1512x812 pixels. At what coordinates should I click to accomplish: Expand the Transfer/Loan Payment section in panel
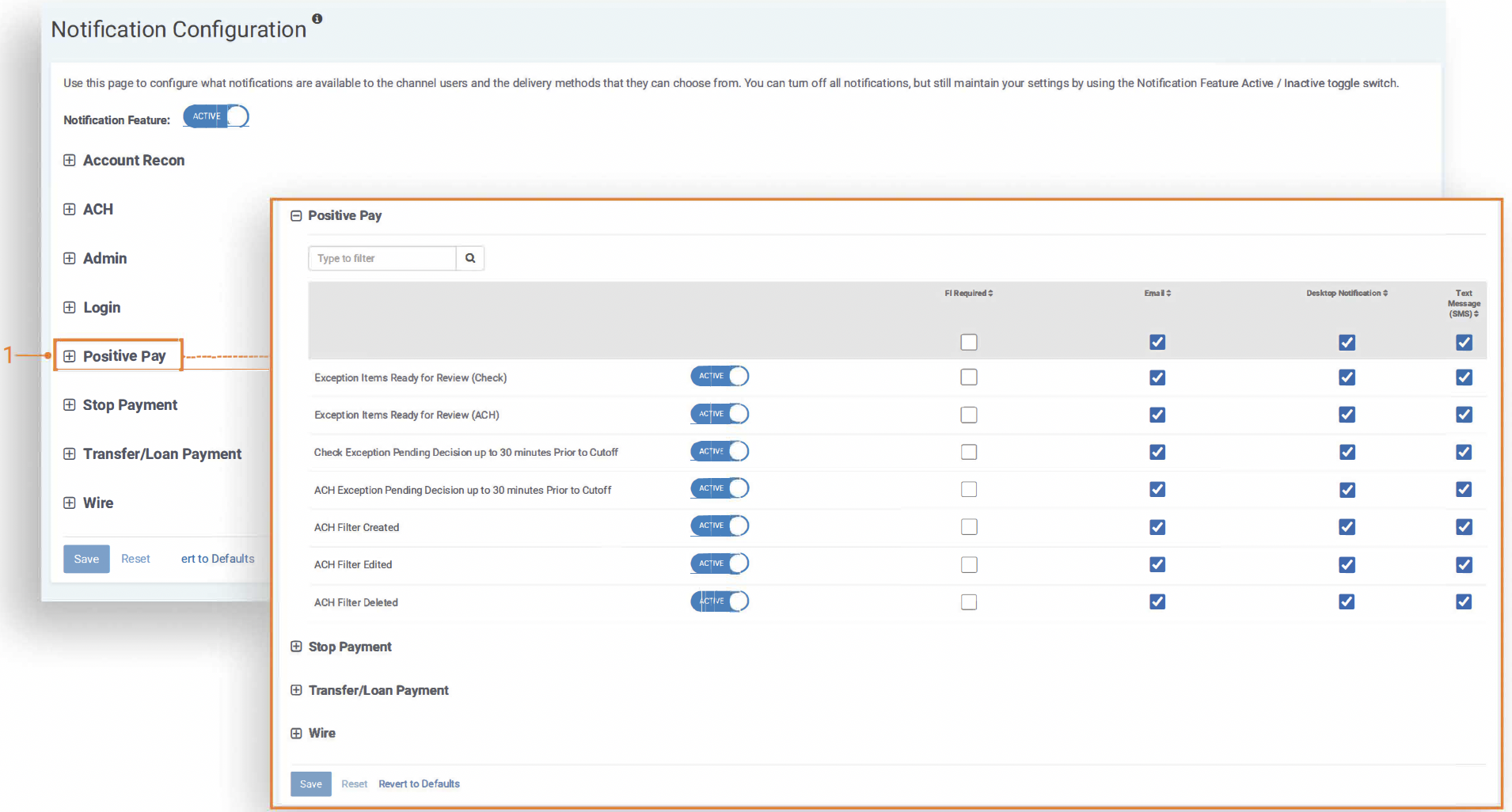coord(296,690)
